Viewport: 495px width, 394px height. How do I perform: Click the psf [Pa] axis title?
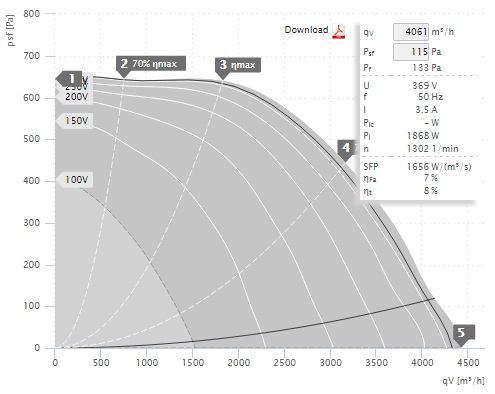tap(11, 30)
